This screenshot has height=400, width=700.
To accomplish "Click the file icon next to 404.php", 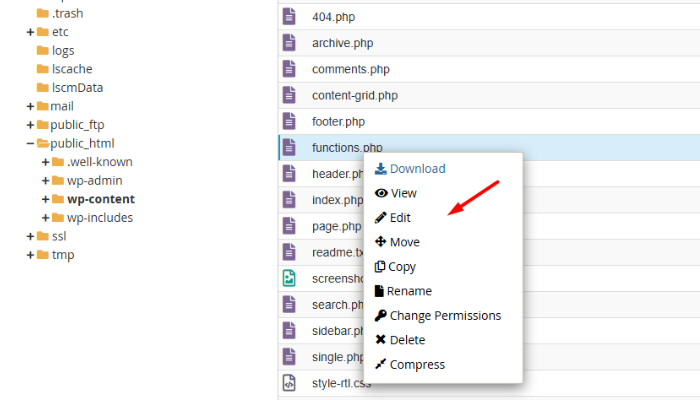I will pyautogui.click(x=289, y=17).
